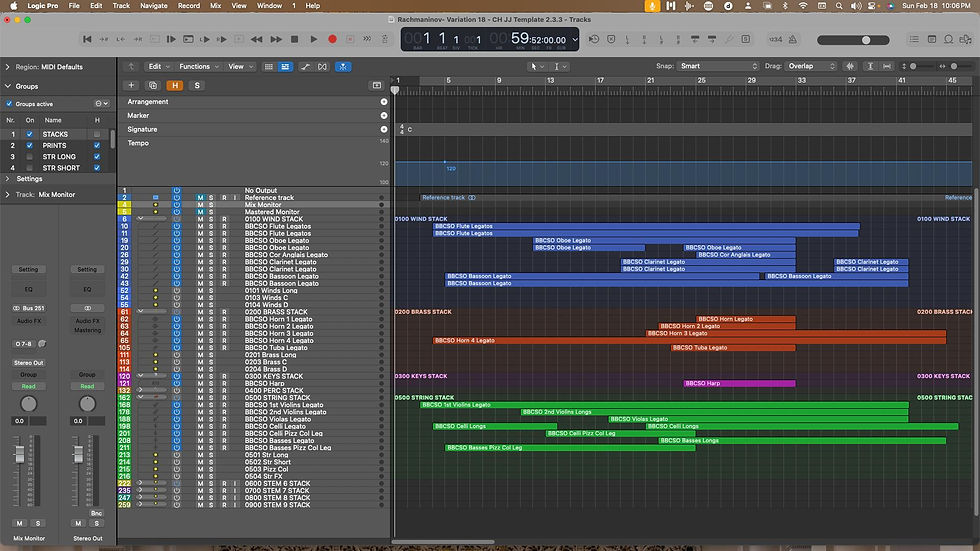
Task: Uncheck the STACKS group On checkbox
Action: pyautogui.click(x=29, y=134)
